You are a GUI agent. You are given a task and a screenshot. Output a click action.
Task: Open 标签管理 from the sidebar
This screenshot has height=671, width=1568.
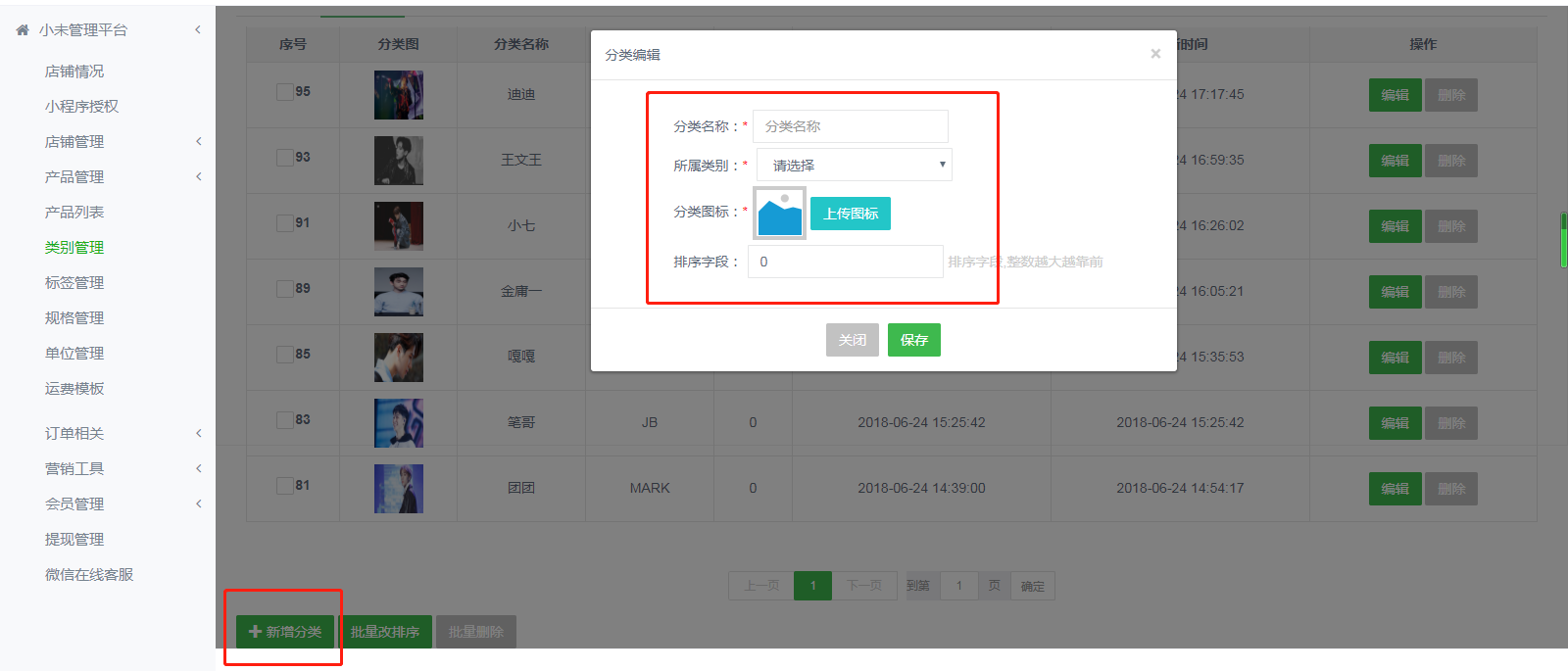[x=74, y=283]
